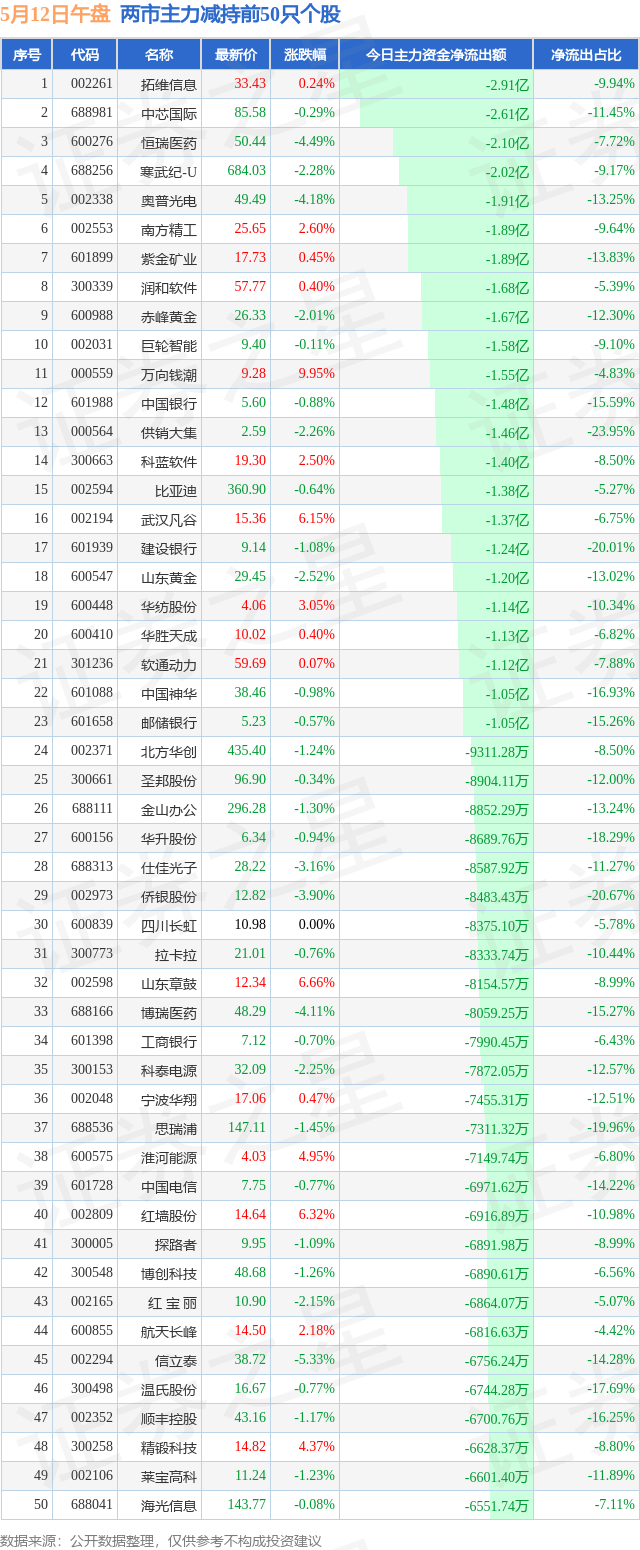This screenshot has height=1550, width=640.
Task: Select stock name 巨轮智能
Action: (169, 345)
